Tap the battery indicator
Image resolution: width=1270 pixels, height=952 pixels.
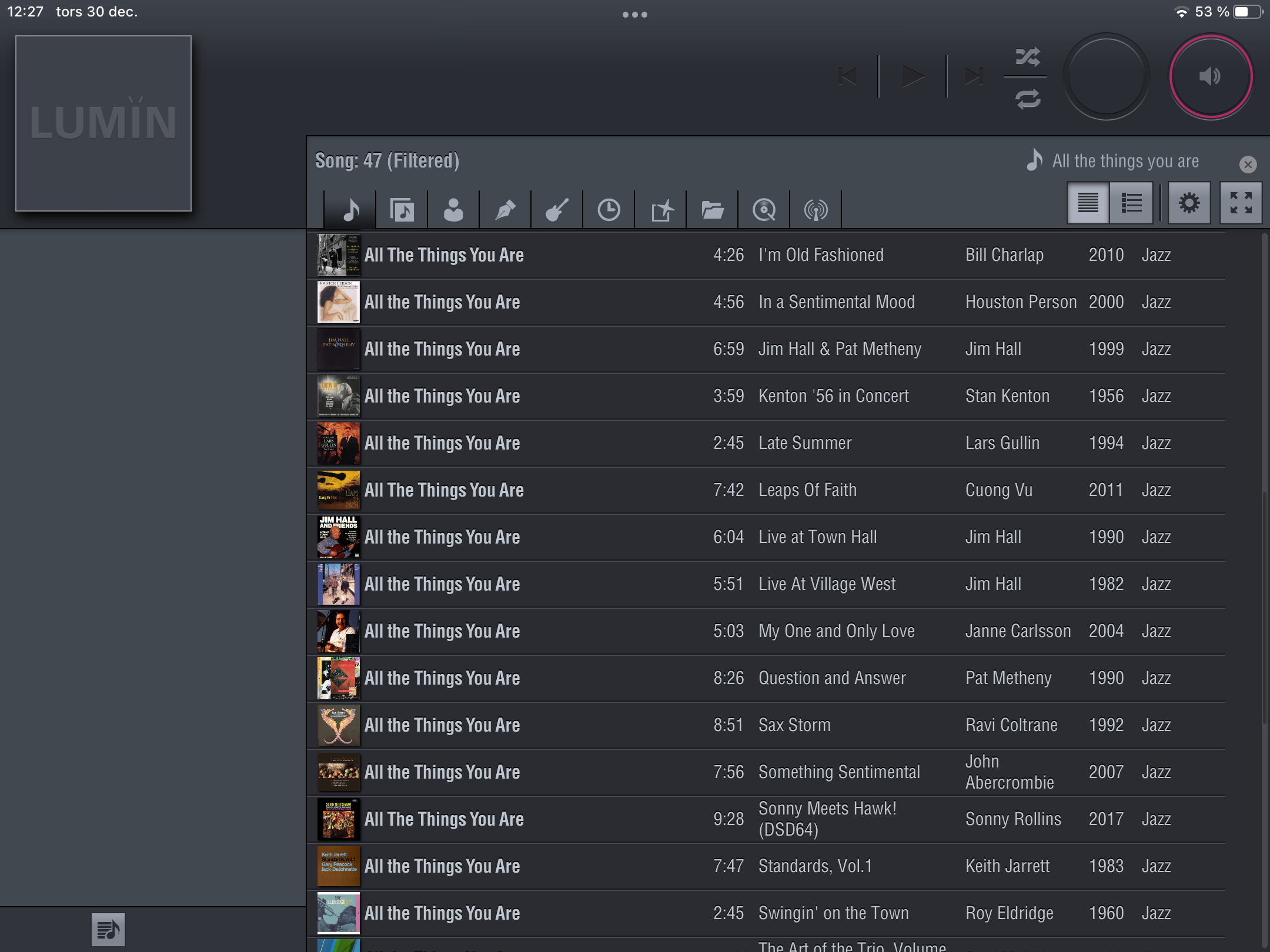pos(1248,12)
